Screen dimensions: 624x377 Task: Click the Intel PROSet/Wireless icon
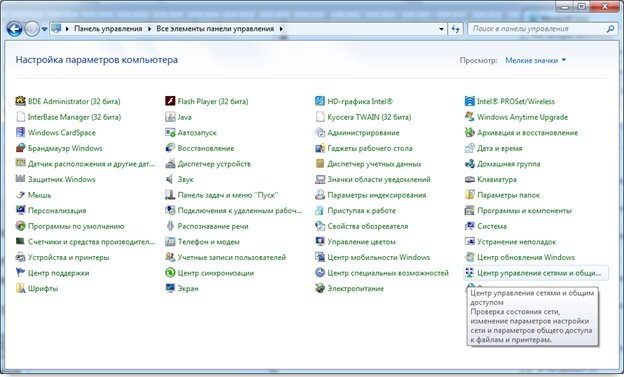point(470,101)
